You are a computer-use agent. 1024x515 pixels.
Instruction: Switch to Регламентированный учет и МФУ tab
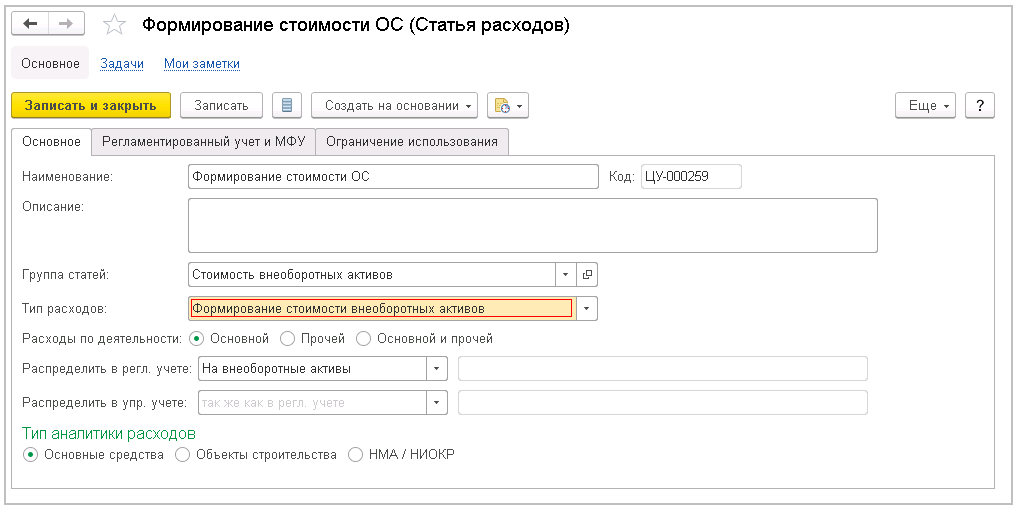click(203, 142)
